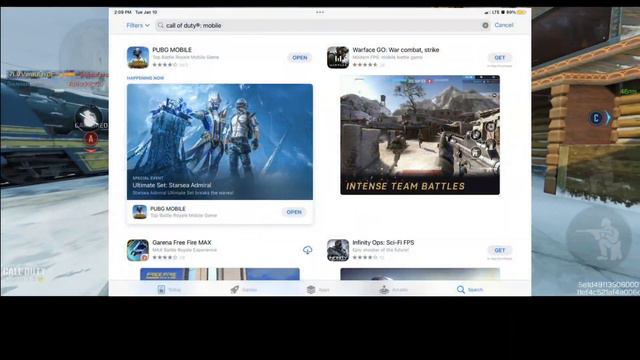Image resolution: width=640 pixels, height=360 pixels.
Task: Switch to the Today tab
Action: pyautogui.click(x=169, y=289)
